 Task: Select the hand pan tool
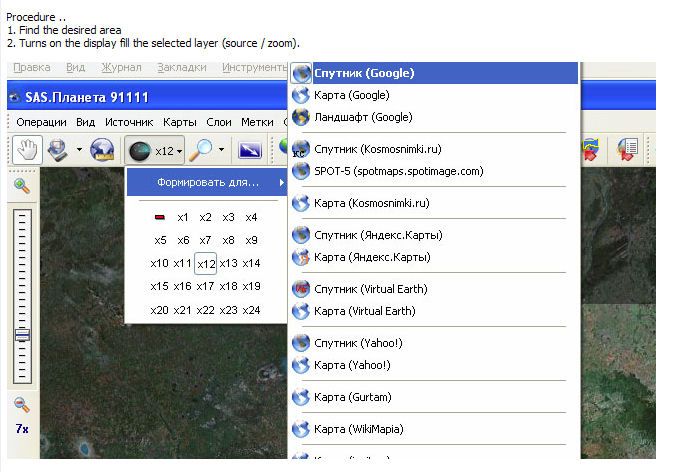click(27, 150)
